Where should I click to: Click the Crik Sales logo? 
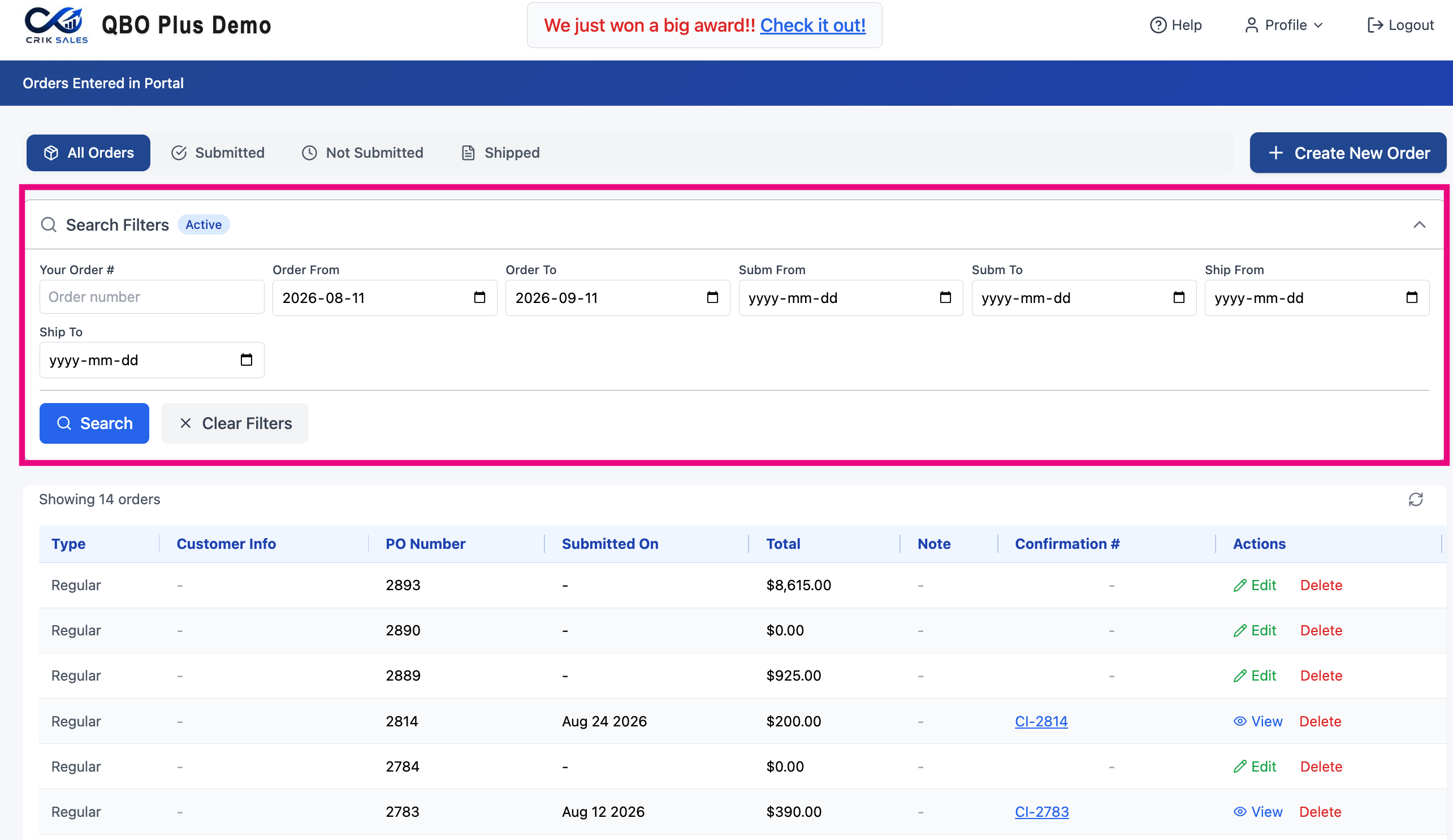(56, 25)
